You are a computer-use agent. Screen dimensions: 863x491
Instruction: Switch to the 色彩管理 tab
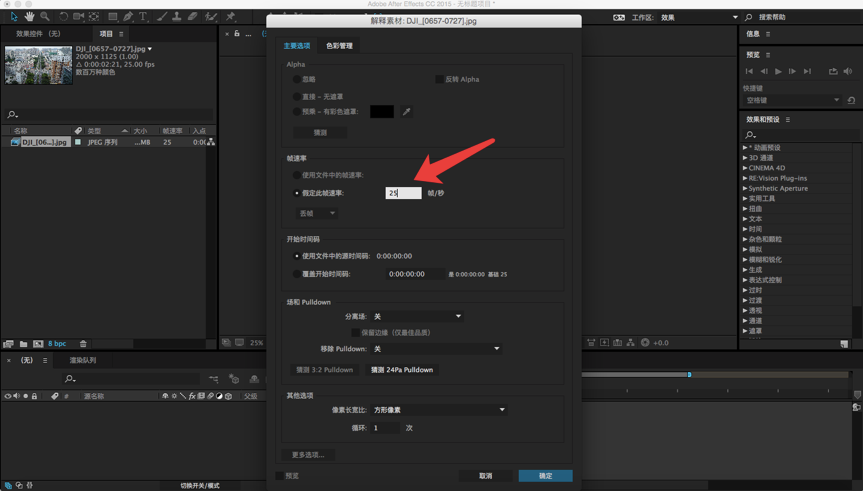(339, 46)
